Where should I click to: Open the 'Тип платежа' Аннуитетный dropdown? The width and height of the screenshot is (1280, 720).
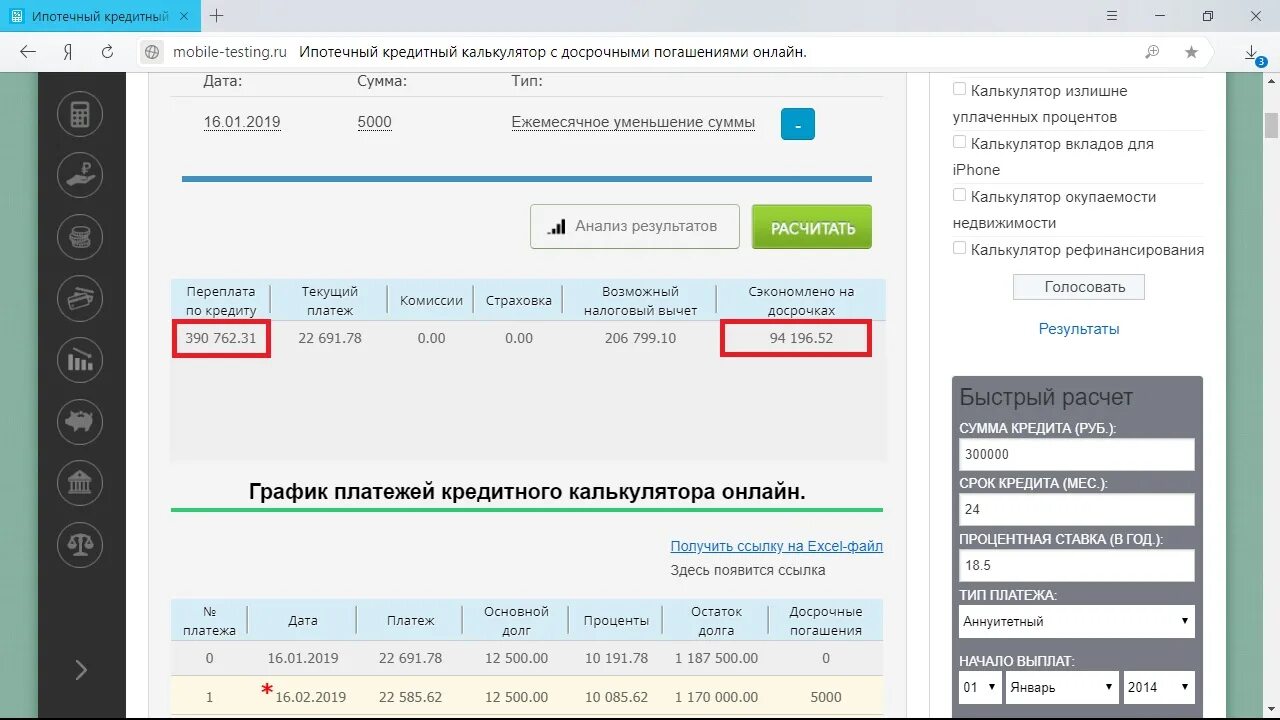coord(1076,621)
